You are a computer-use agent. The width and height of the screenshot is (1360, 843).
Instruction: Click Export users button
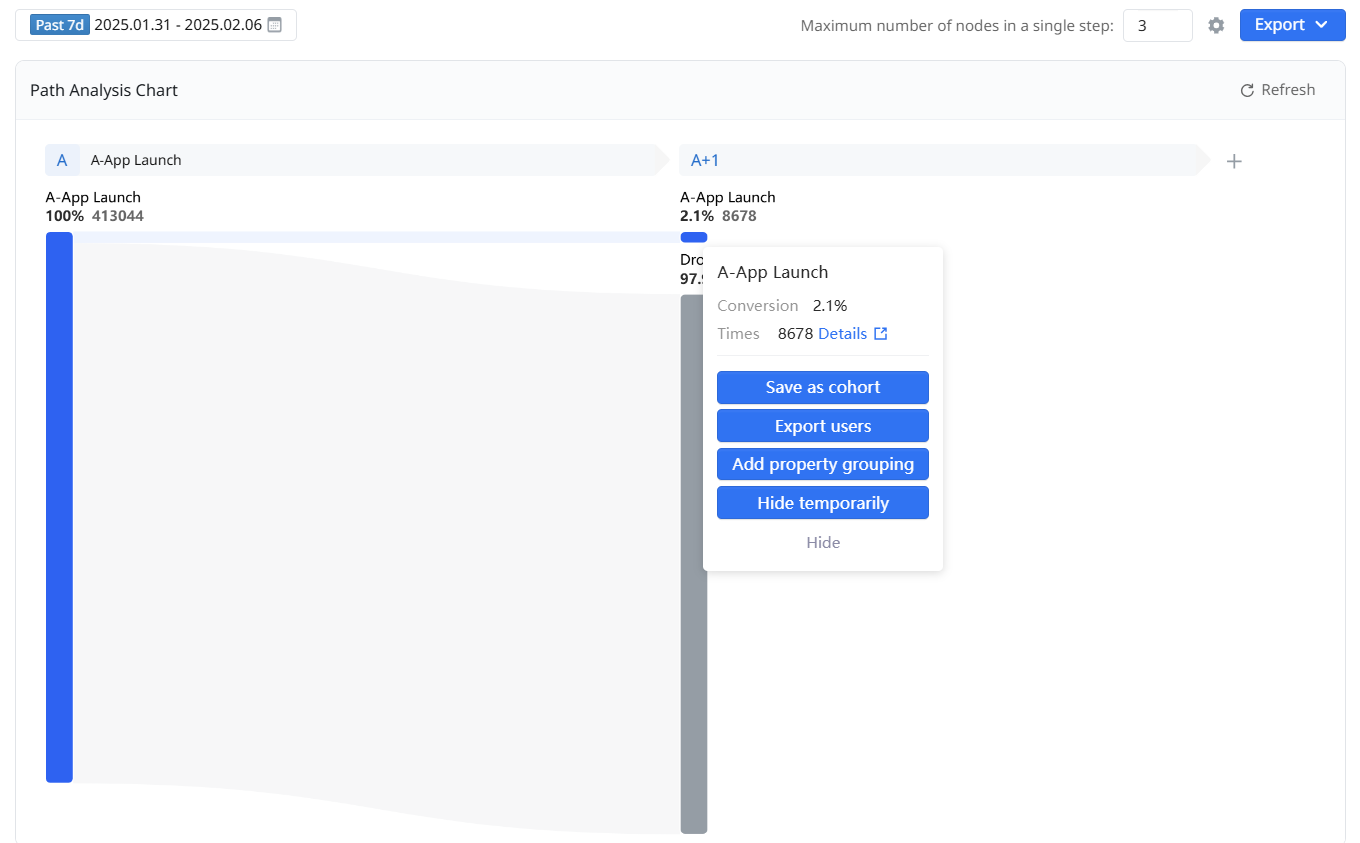coord(822,426)
